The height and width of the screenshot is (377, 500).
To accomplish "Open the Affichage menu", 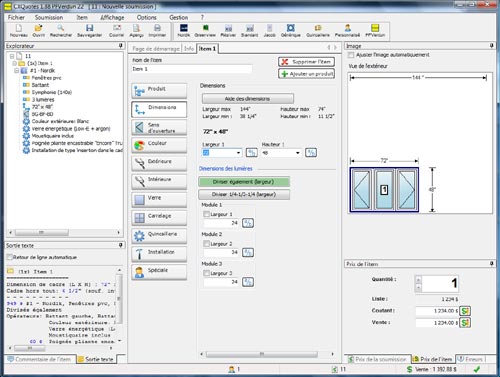I will tap(112, 17).
